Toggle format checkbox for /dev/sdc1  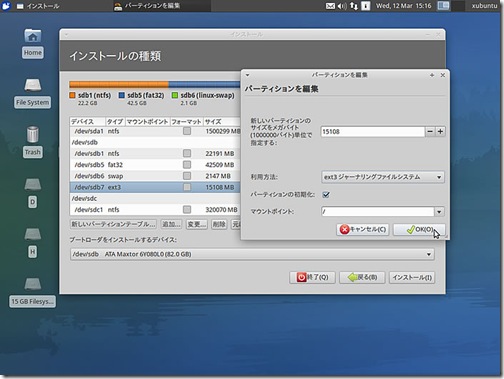pos(187,209)
